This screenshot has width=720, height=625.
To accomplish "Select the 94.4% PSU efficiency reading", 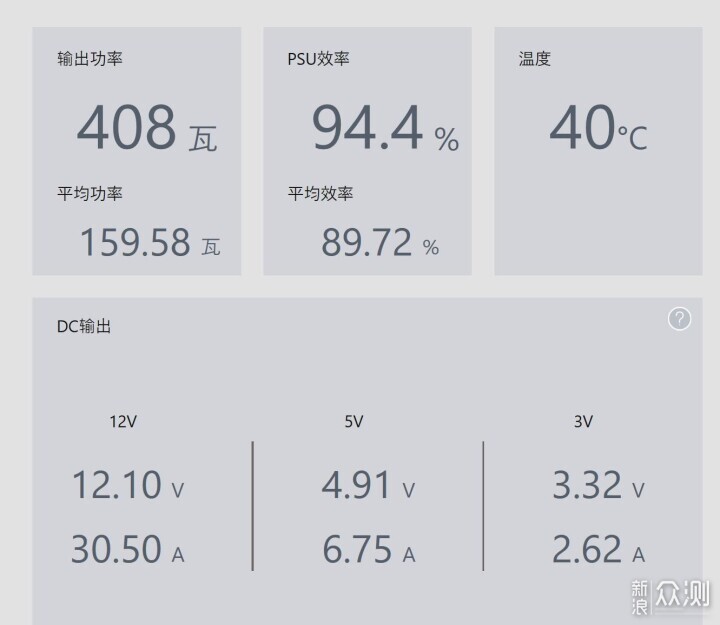I will (385, 128).
